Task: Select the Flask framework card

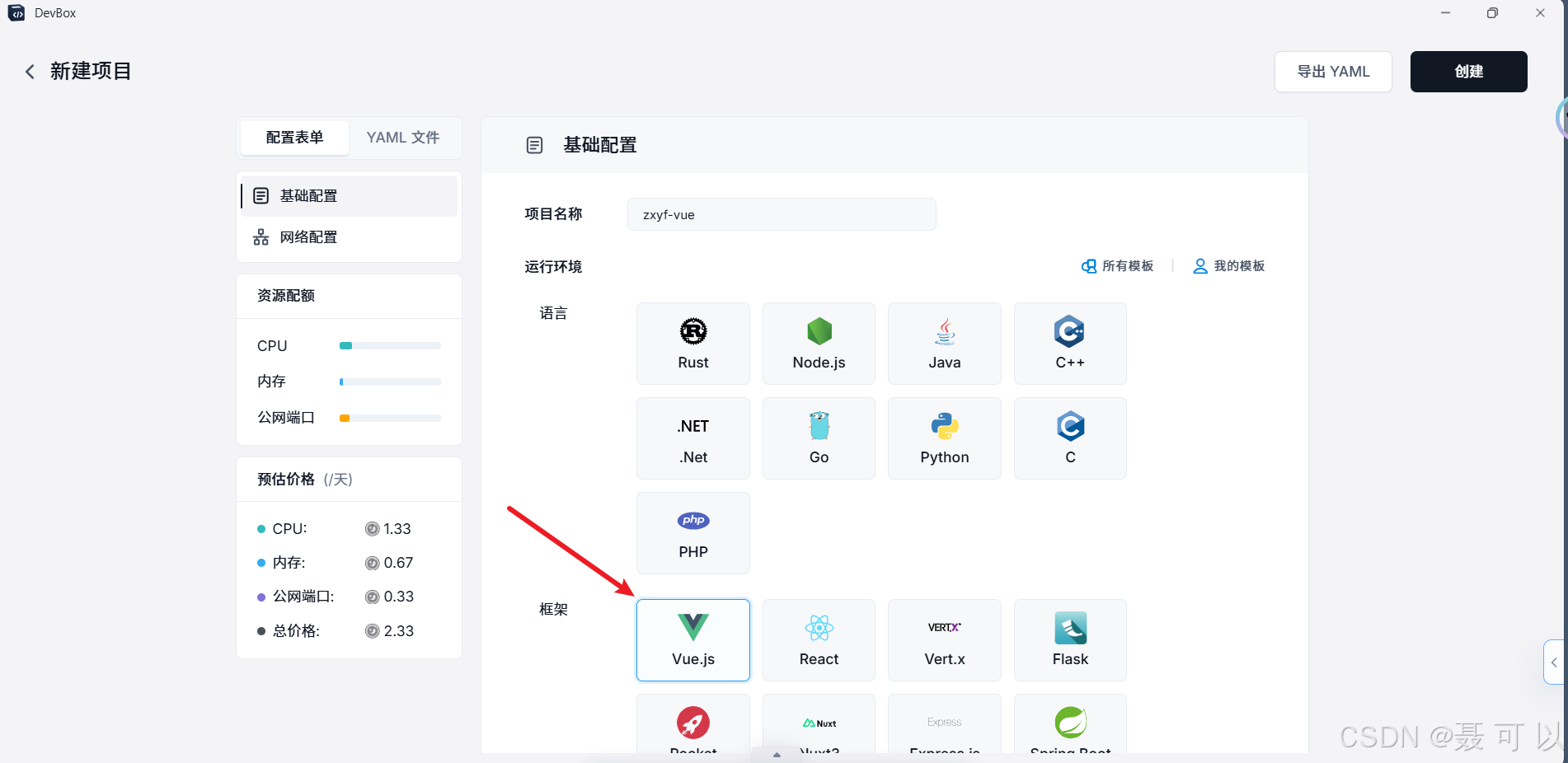Action: pyautogui.click(x=1070, y=640)
